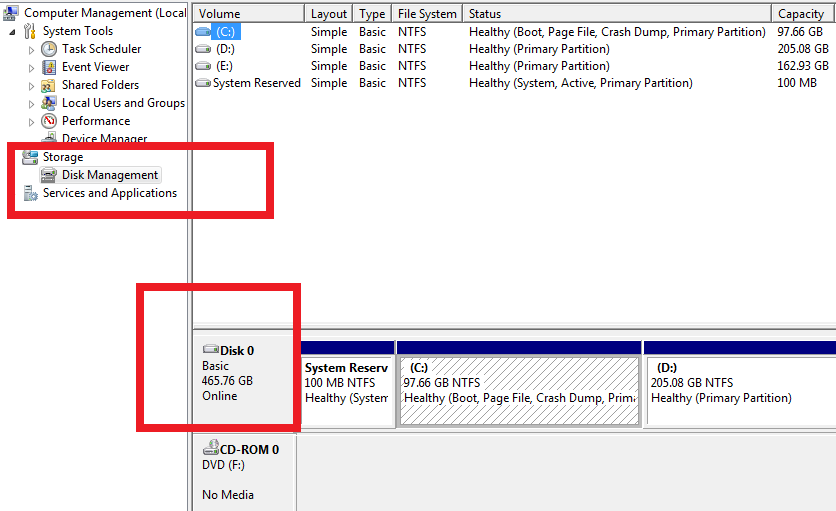Click the System Reserved volume icon

click(x=203, y=83)
